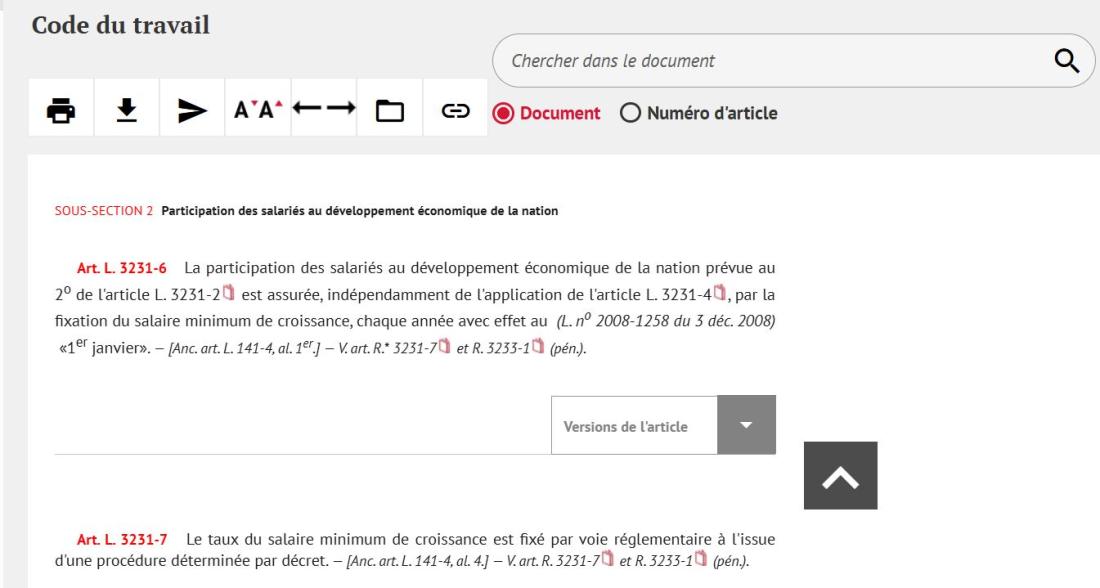Save to folder using the folder icon
Viewport: 1100px width, 588px height.
(389, 109)
